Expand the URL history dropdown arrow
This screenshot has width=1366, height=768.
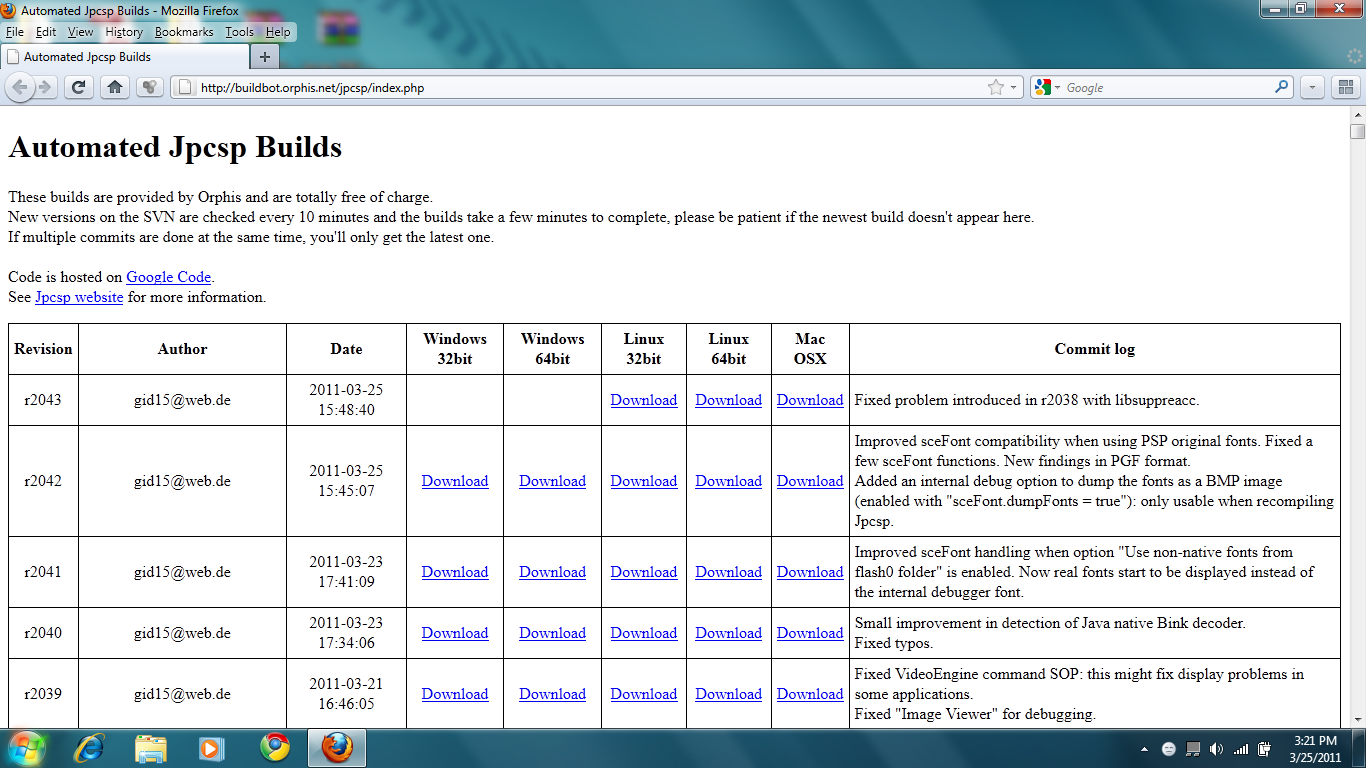tap(1013, 88)
